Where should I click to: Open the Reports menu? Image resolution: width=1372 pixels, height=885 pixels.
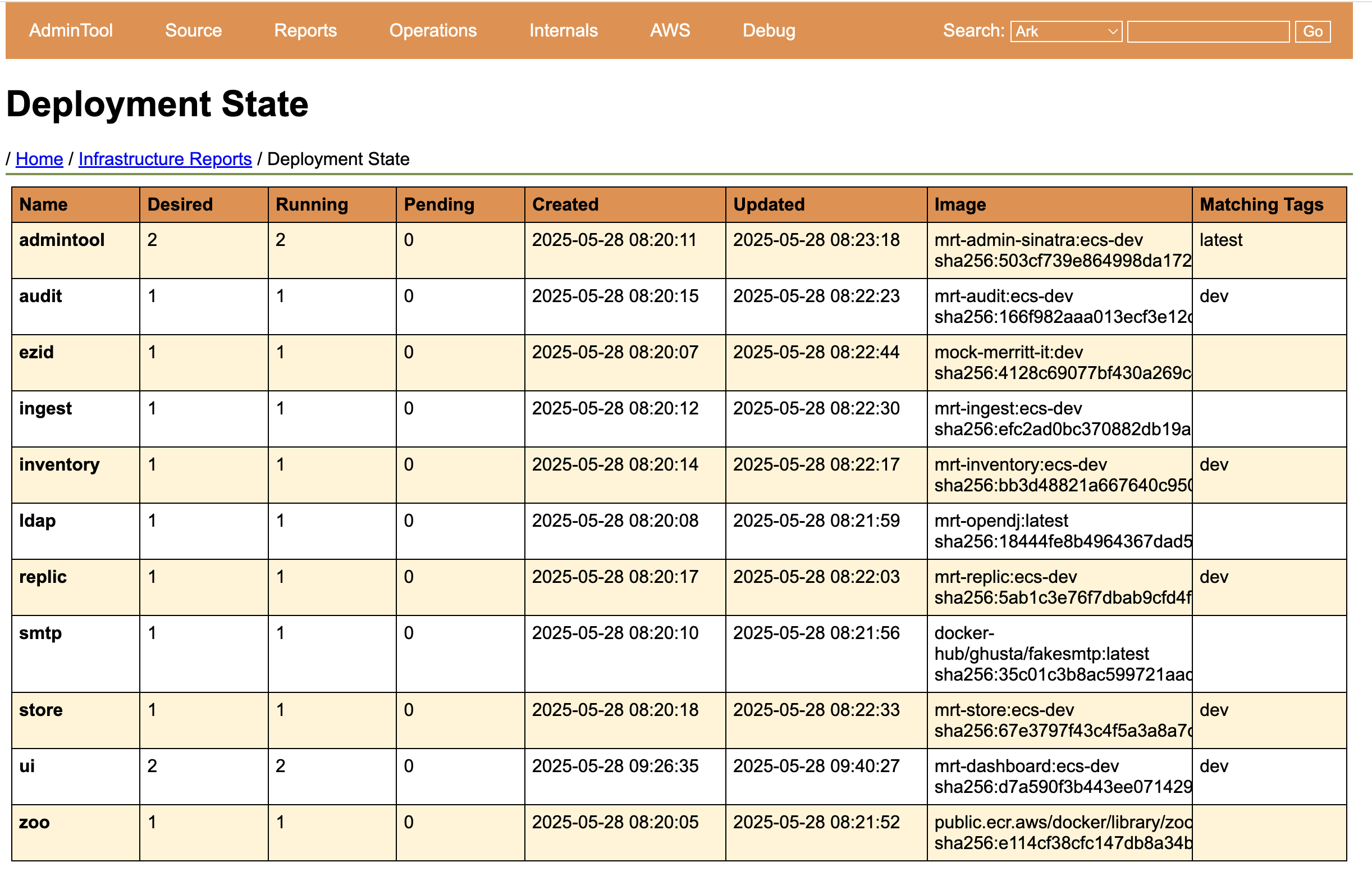click(305, 30)
